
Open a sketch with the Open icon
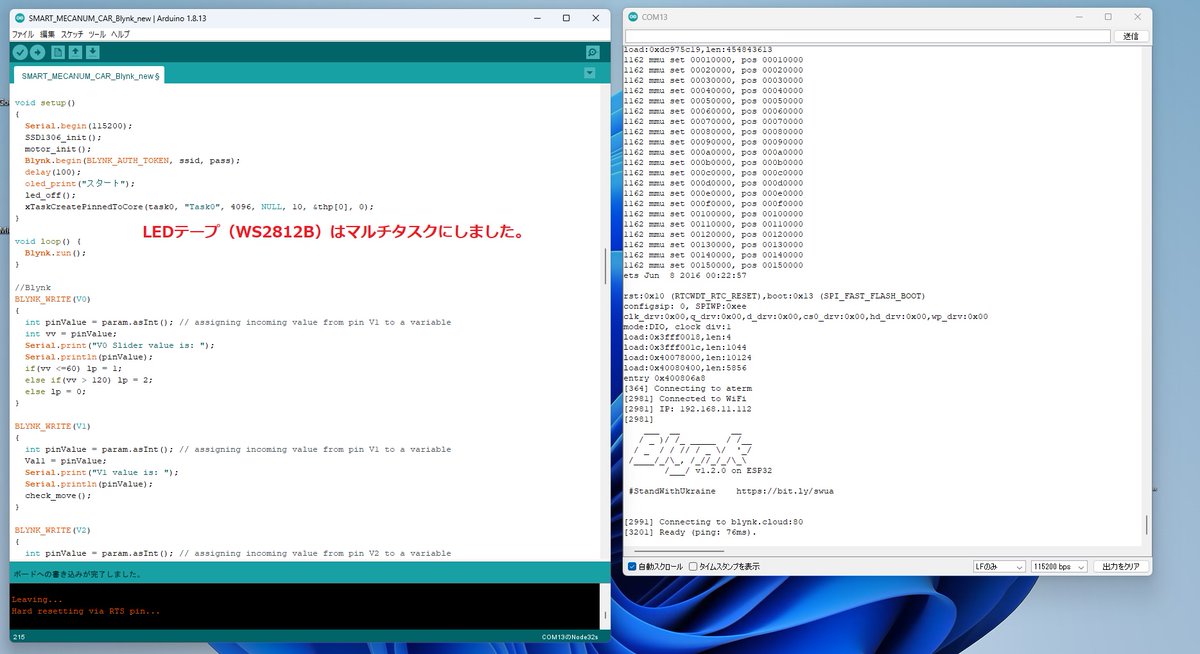click(x=75, y=52)
